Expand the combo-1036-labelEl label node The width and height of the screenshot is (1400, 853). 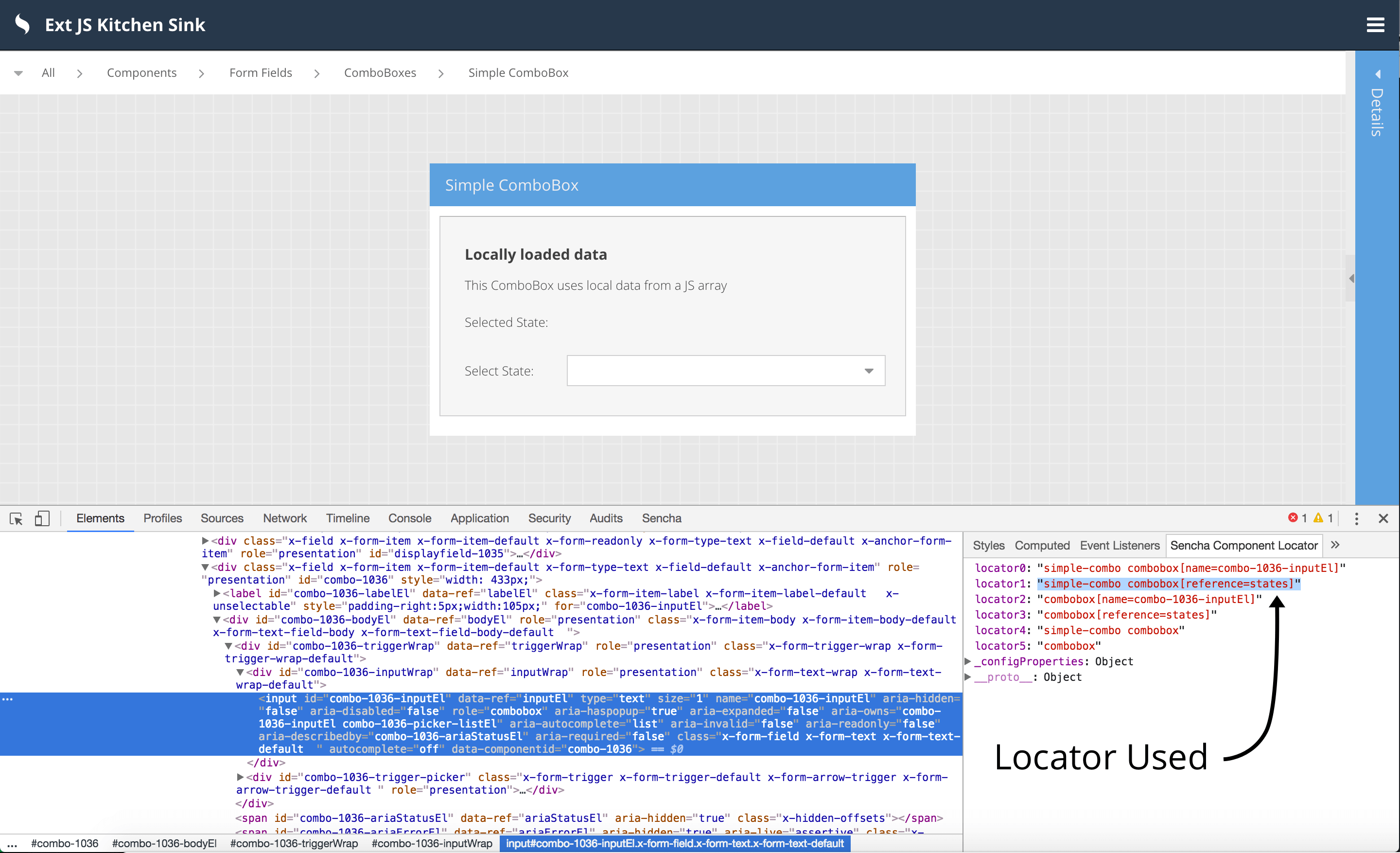[217, 593]
